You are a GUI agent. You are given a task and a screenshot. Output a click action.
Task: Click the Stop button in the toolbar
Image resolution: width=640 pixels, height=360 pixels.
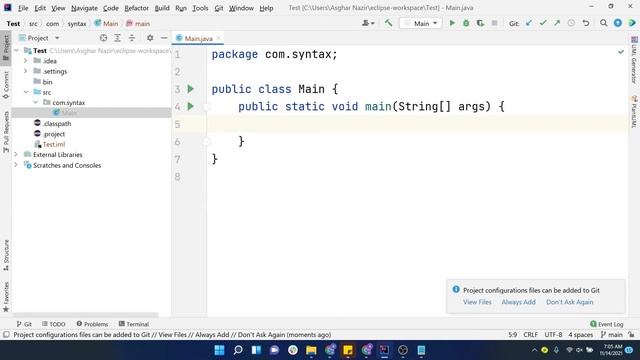494,23
